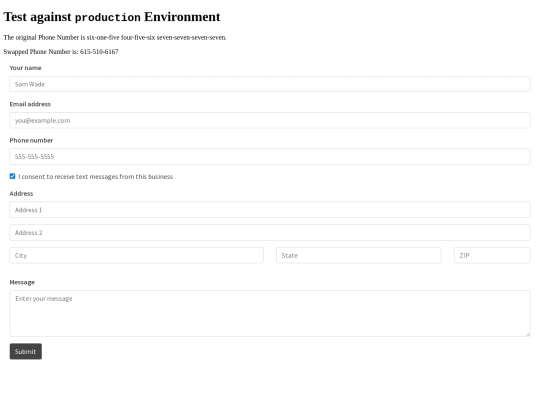Click the 'Email address' label
This screenshot has height=405, width=540.
(x=30, y=104)
